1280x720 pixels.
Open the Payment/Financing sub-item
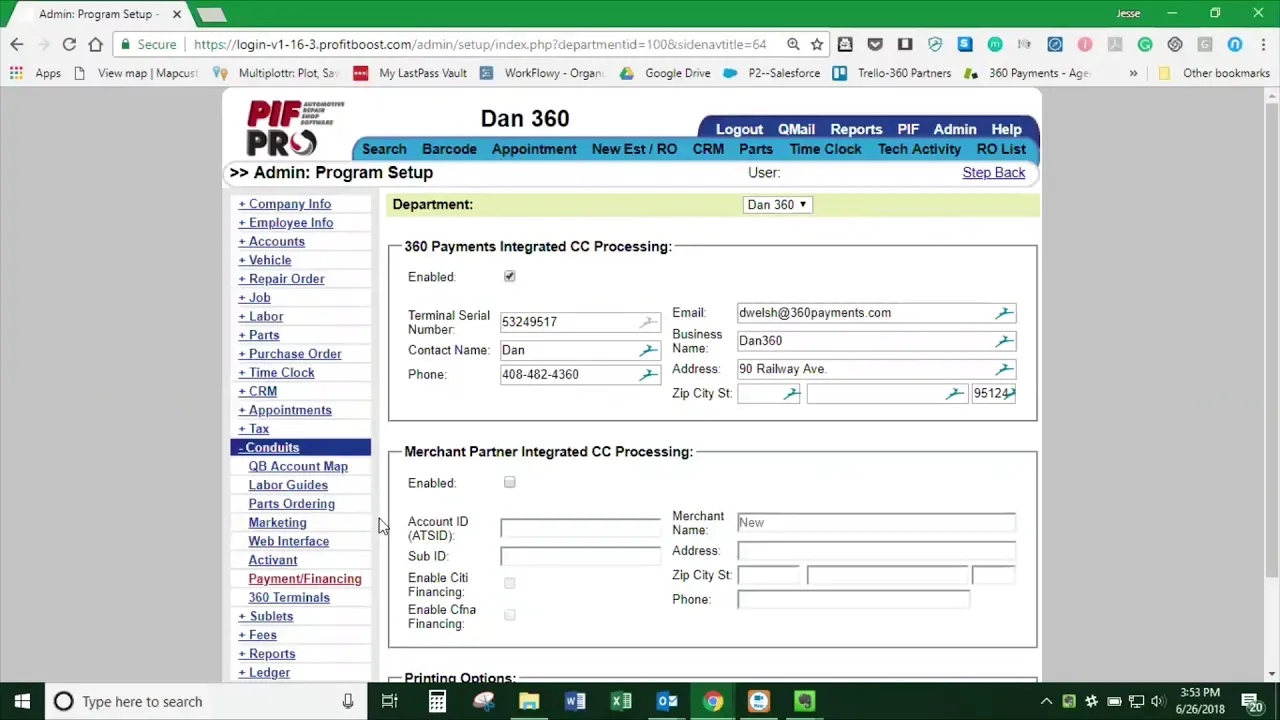click(x=305, y=579)
